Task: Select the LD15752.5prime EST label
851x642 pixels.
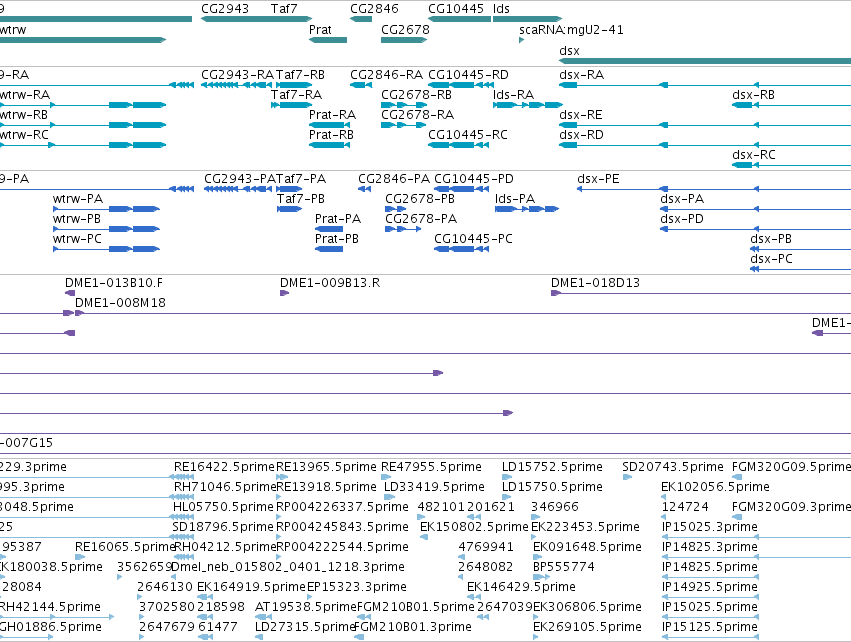Action: [x=552, y=467]
